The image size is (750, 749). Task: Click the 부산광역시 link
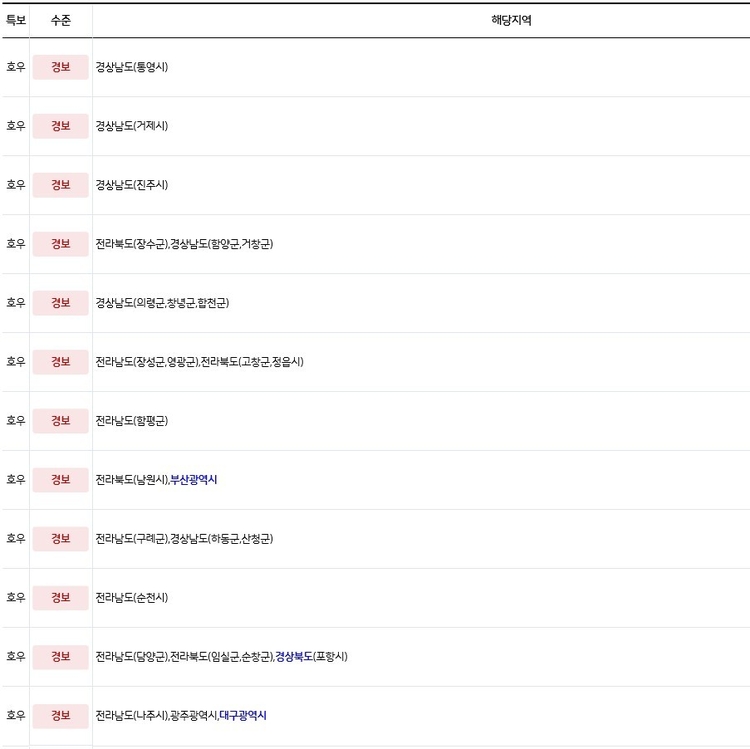(x=194, y=480)
